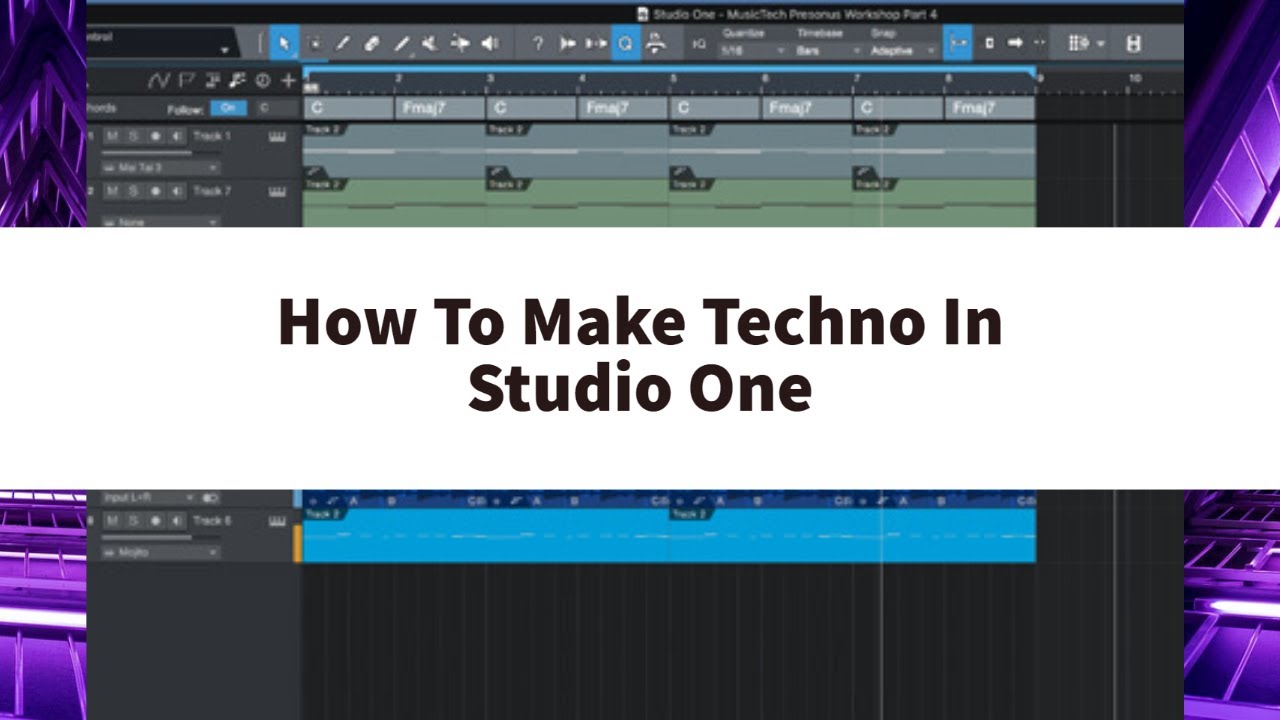The image size is (1280, 720).
Task: Select the Mute tool
Action: tap(429, 43)
